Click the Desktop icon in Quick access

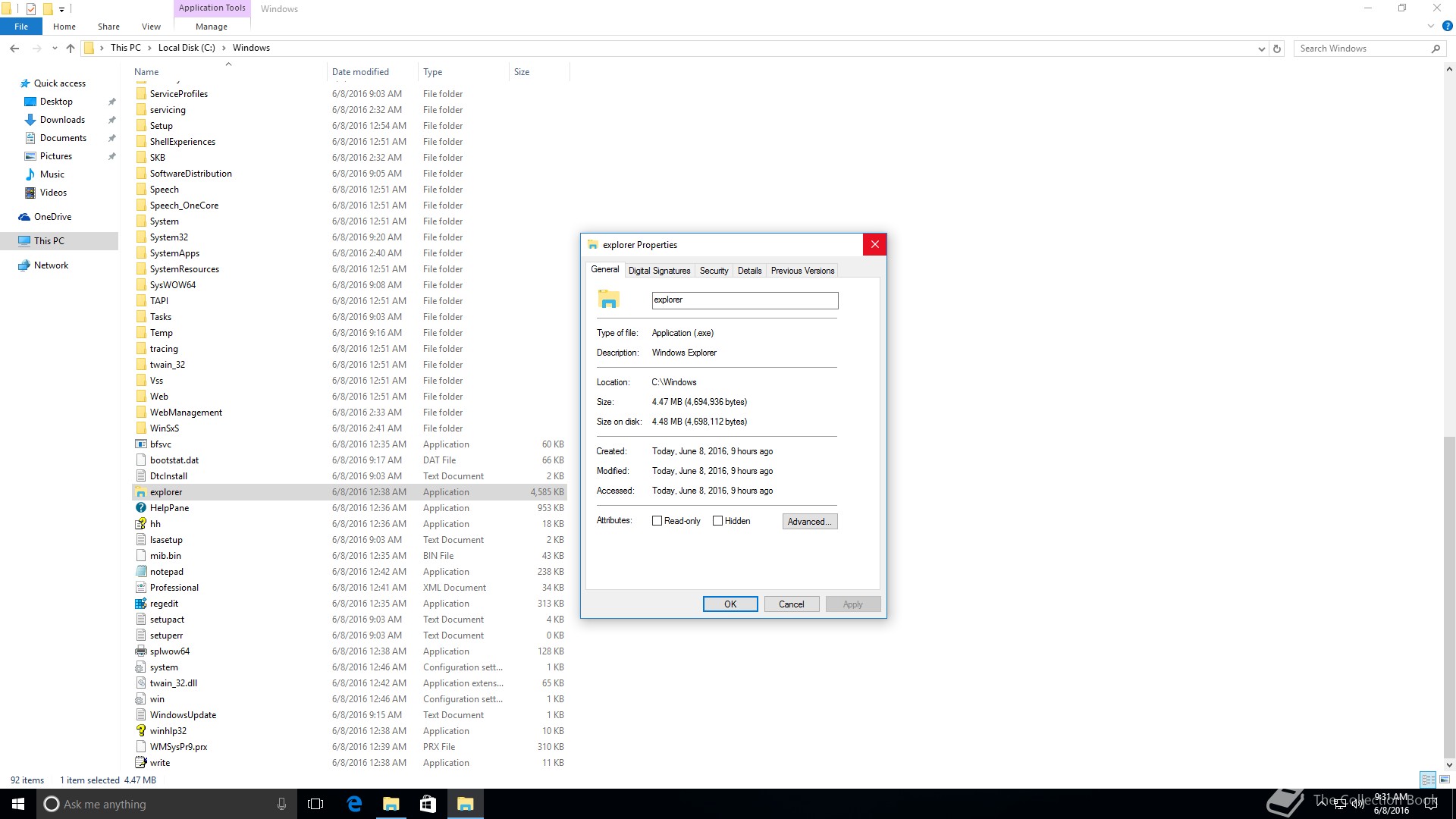click(30, 102)
